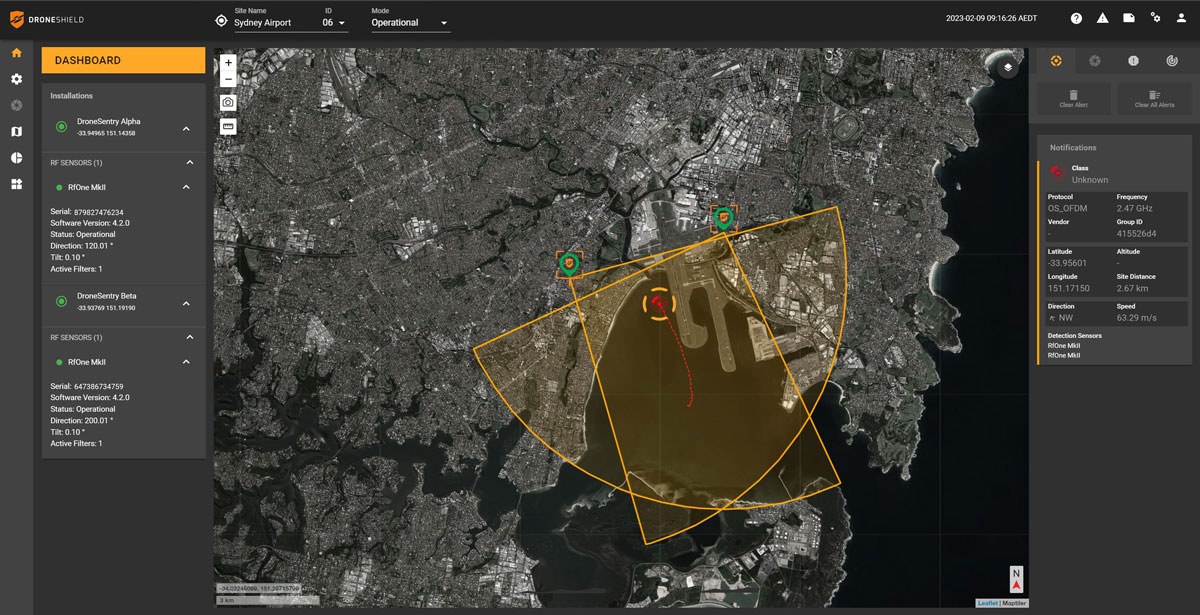Open the site ID 06 dropdown
This screenshot has height=615, width=1200.
click(334, 22)
